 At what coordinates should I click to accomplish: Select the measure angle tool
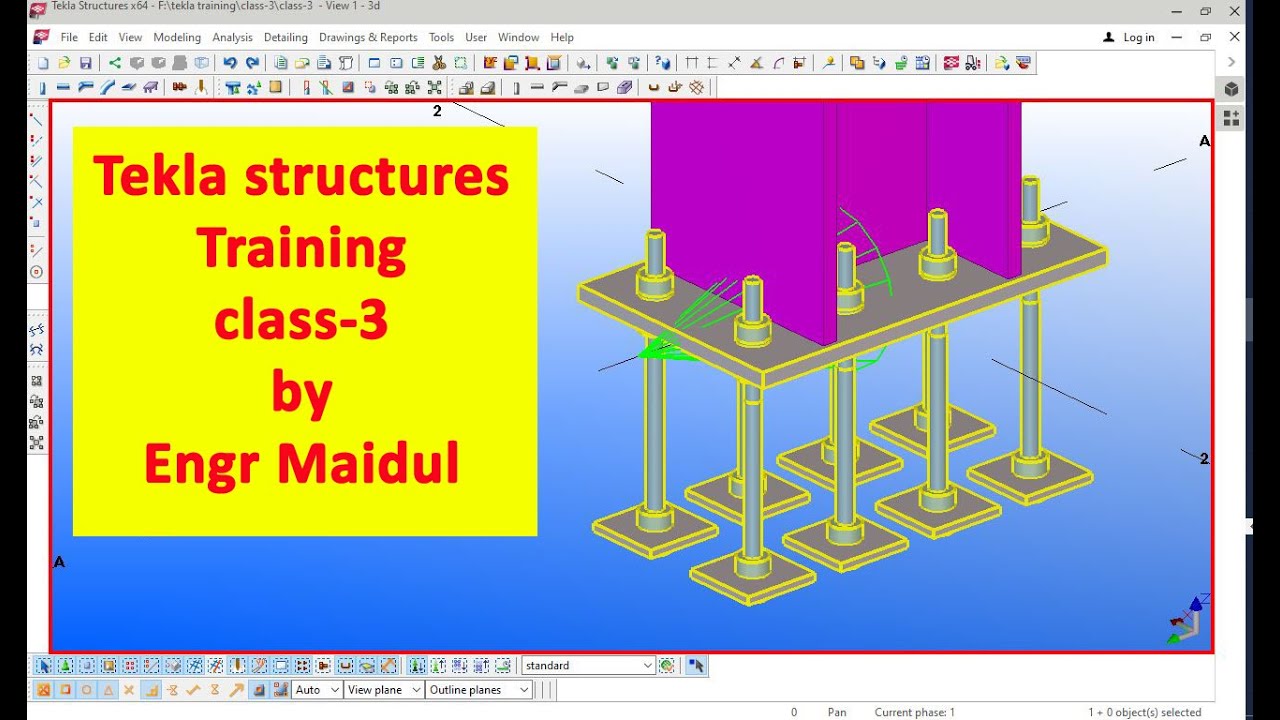[x=756, y=63]
